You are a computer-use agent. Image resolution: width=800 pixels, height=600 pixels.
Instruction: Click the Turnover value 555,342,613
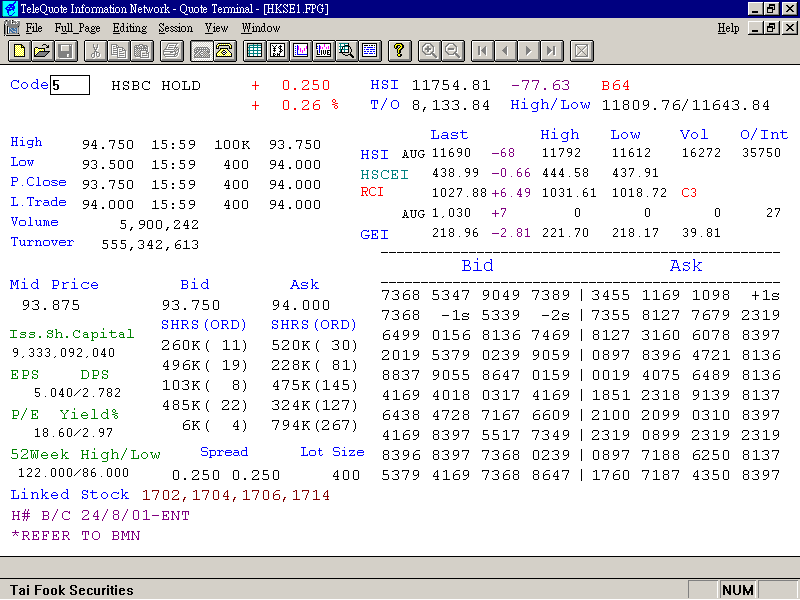tap(150, 245)
